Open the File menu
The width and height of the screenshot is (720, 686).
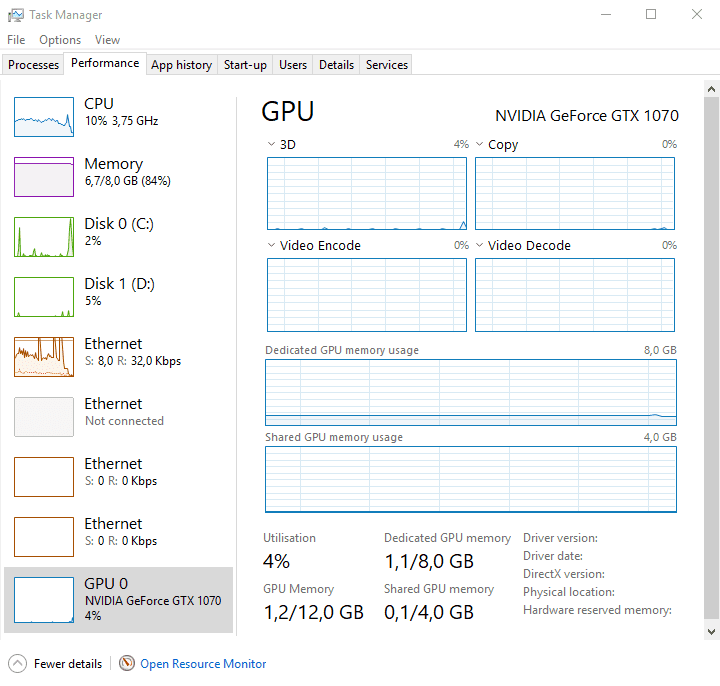16,40
